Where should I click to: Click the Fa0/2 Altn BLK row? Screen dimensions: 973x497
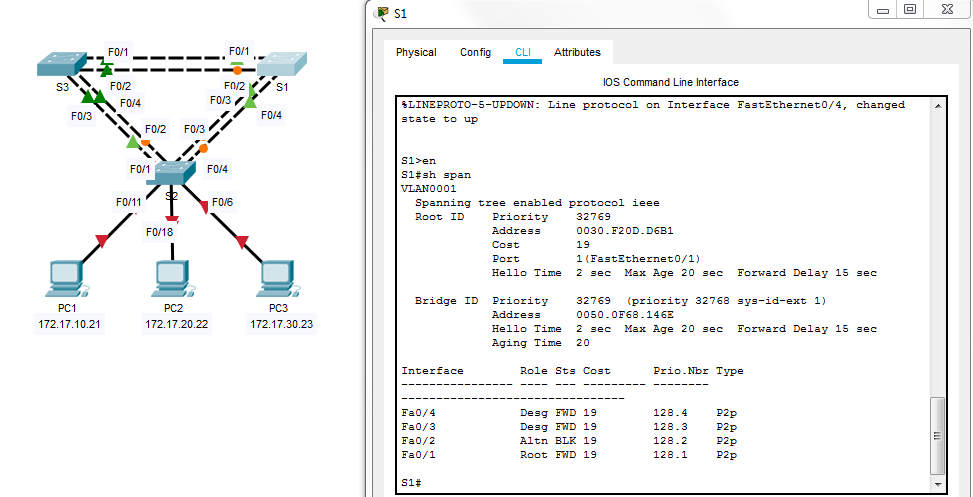point(569,441)
